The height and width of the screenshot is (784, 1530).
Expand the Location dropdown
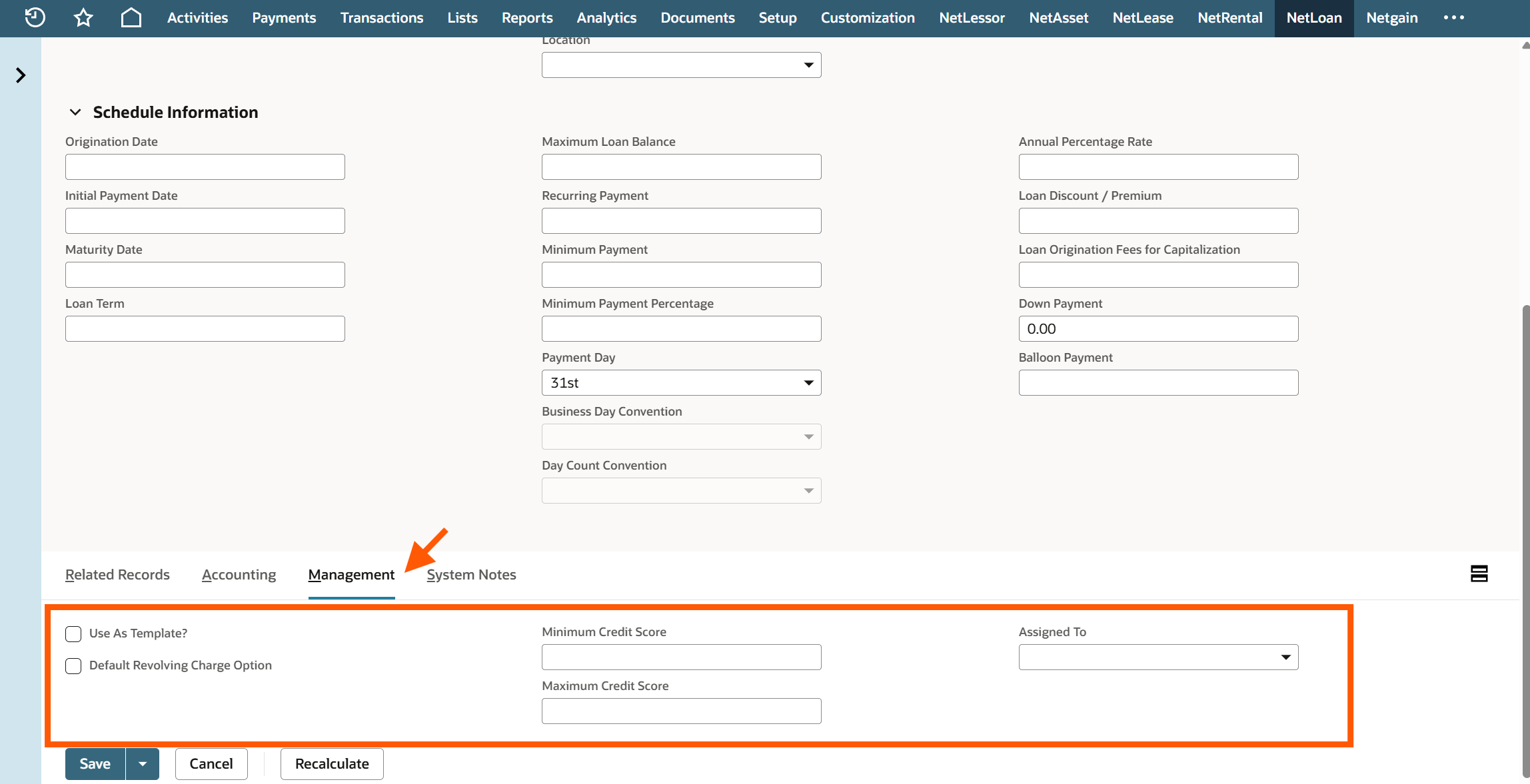(x=681, y=65)
